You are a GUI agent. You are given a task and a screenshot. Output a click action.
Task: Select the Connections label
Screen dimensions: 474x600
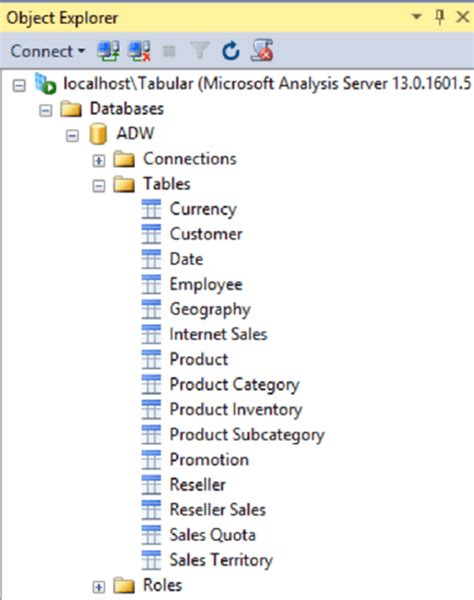(x=190, y=159)
